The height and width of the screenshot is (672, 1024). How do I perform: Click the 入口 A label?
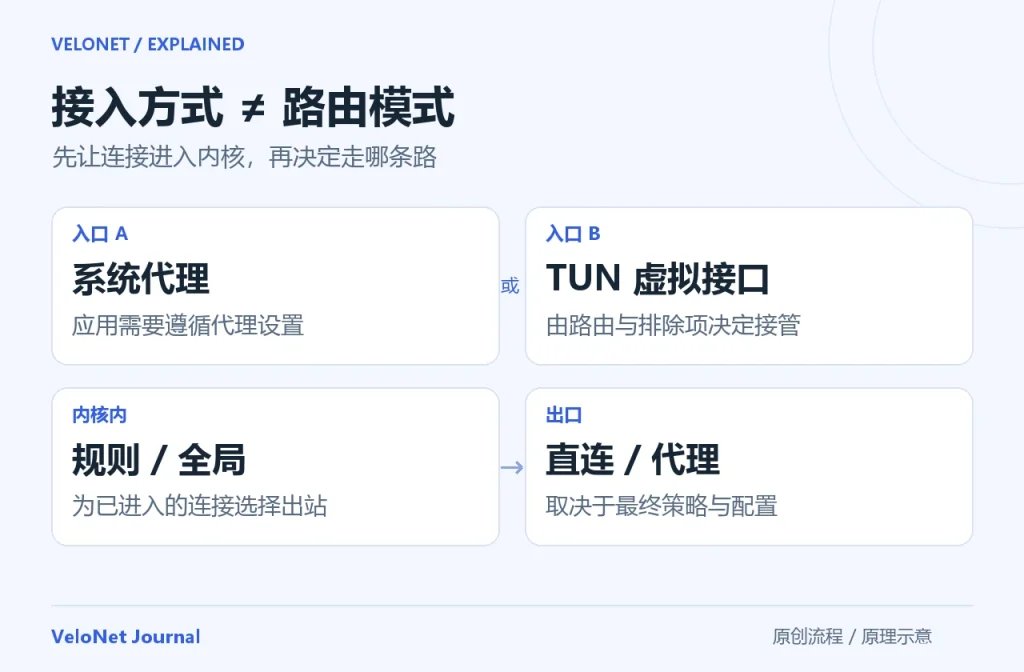(x=100, y=234)
